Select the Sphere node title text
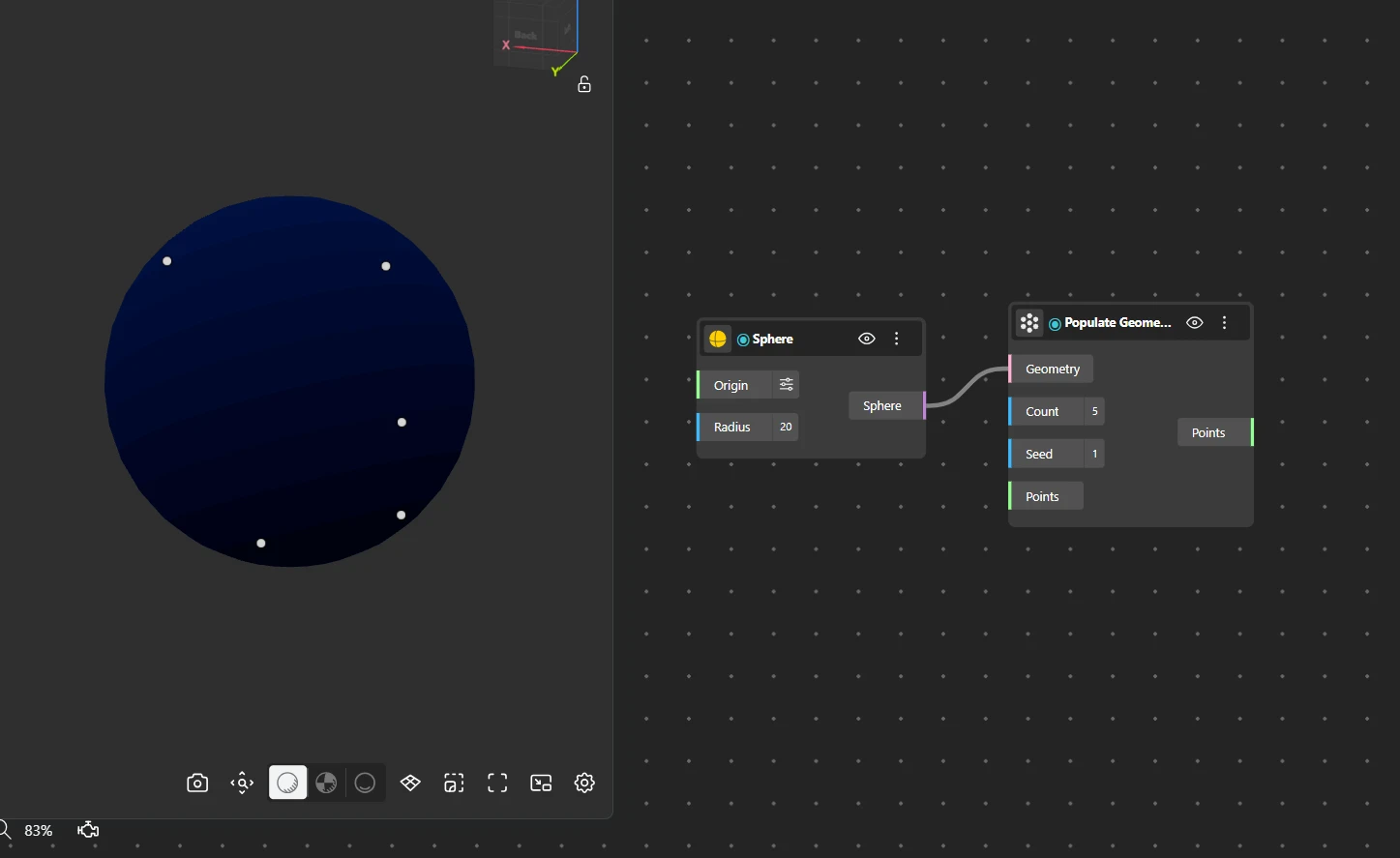 (x=773, y=340)
